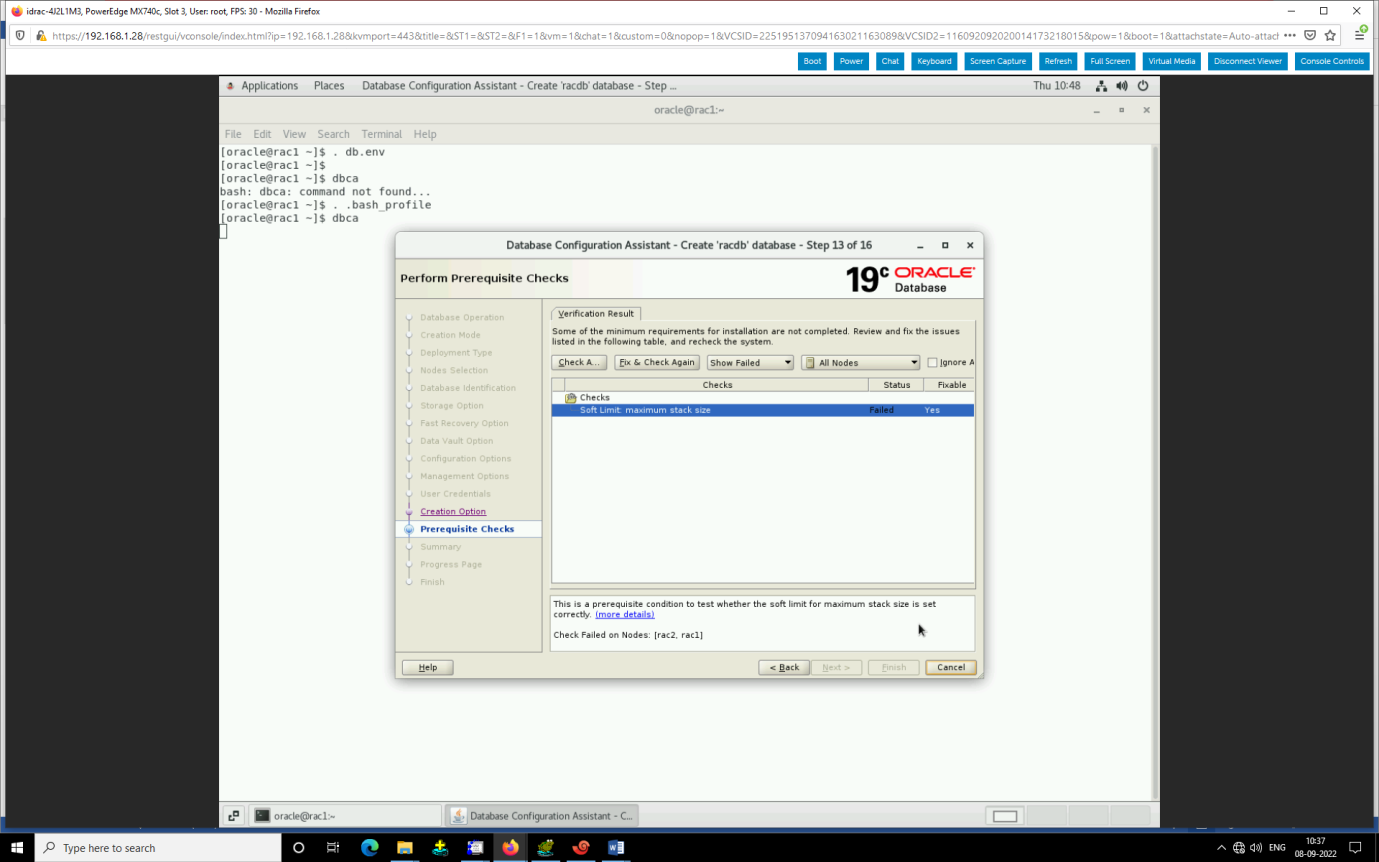1379x862 pixels.
Task: Click the Status column header
Action: (x=897, y=385)
